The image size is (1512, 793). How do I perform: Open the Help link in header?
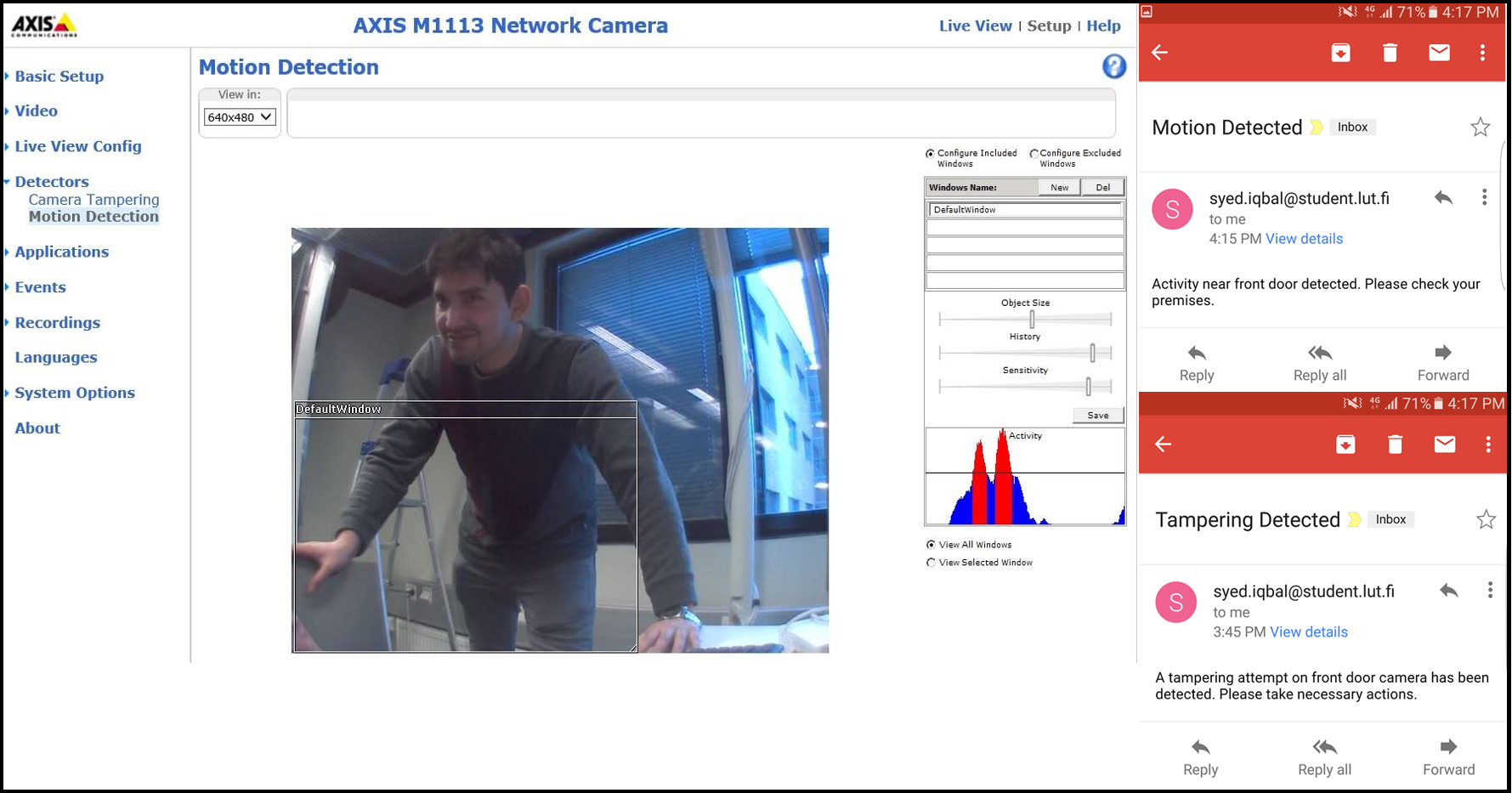[1103, 25]
